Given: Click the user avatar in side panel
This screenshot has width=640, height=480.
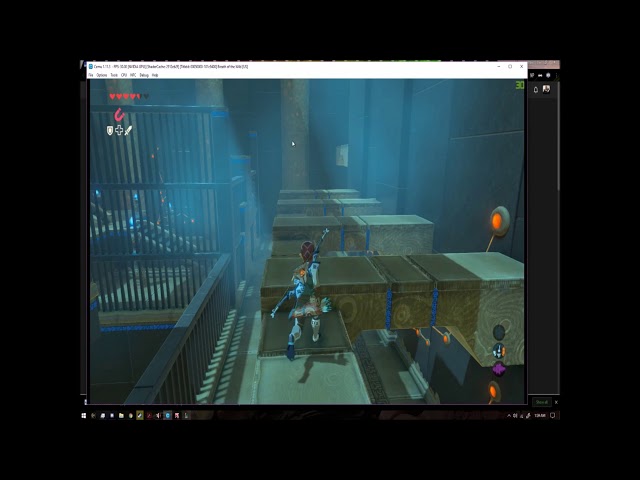Looking at the screenshot, I should click(546, 89).
